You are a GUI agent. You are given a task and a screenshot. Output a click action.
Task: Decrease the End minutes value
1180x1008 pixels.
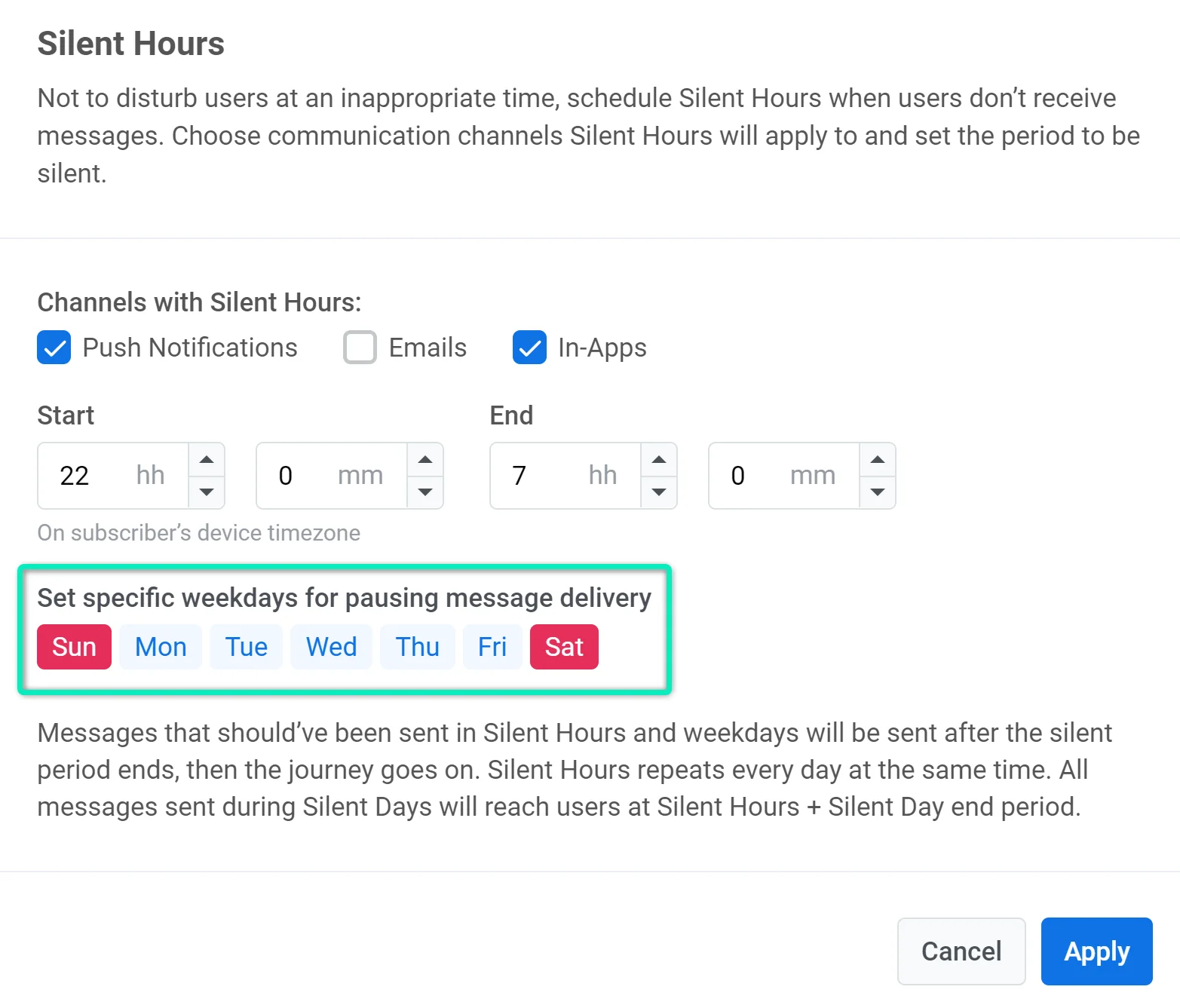(878, 492)
